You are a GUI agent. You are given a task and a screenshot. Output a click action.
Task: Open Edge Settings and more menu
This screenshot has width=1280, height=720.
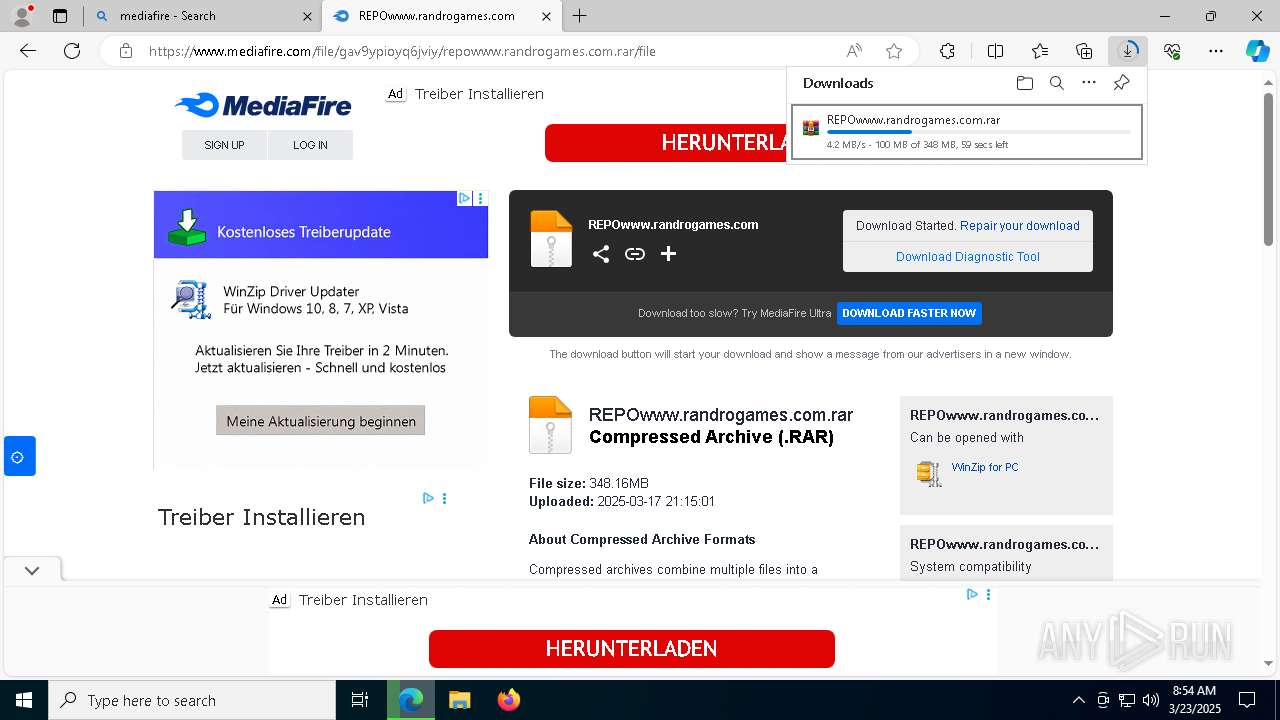point(1216,51)
